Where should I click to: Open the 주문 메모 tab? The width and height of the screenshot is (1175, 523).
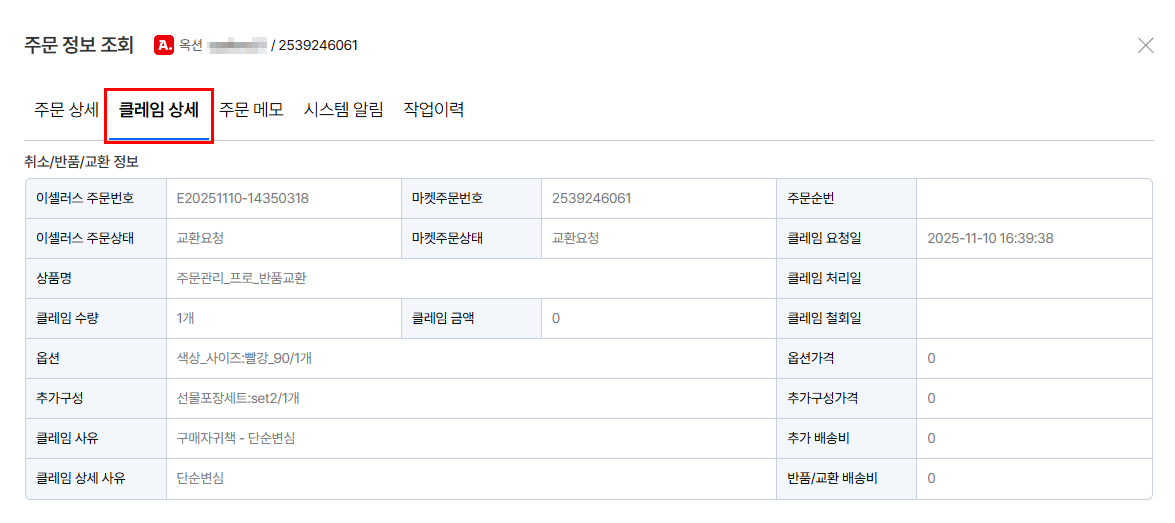coord(251,110)
